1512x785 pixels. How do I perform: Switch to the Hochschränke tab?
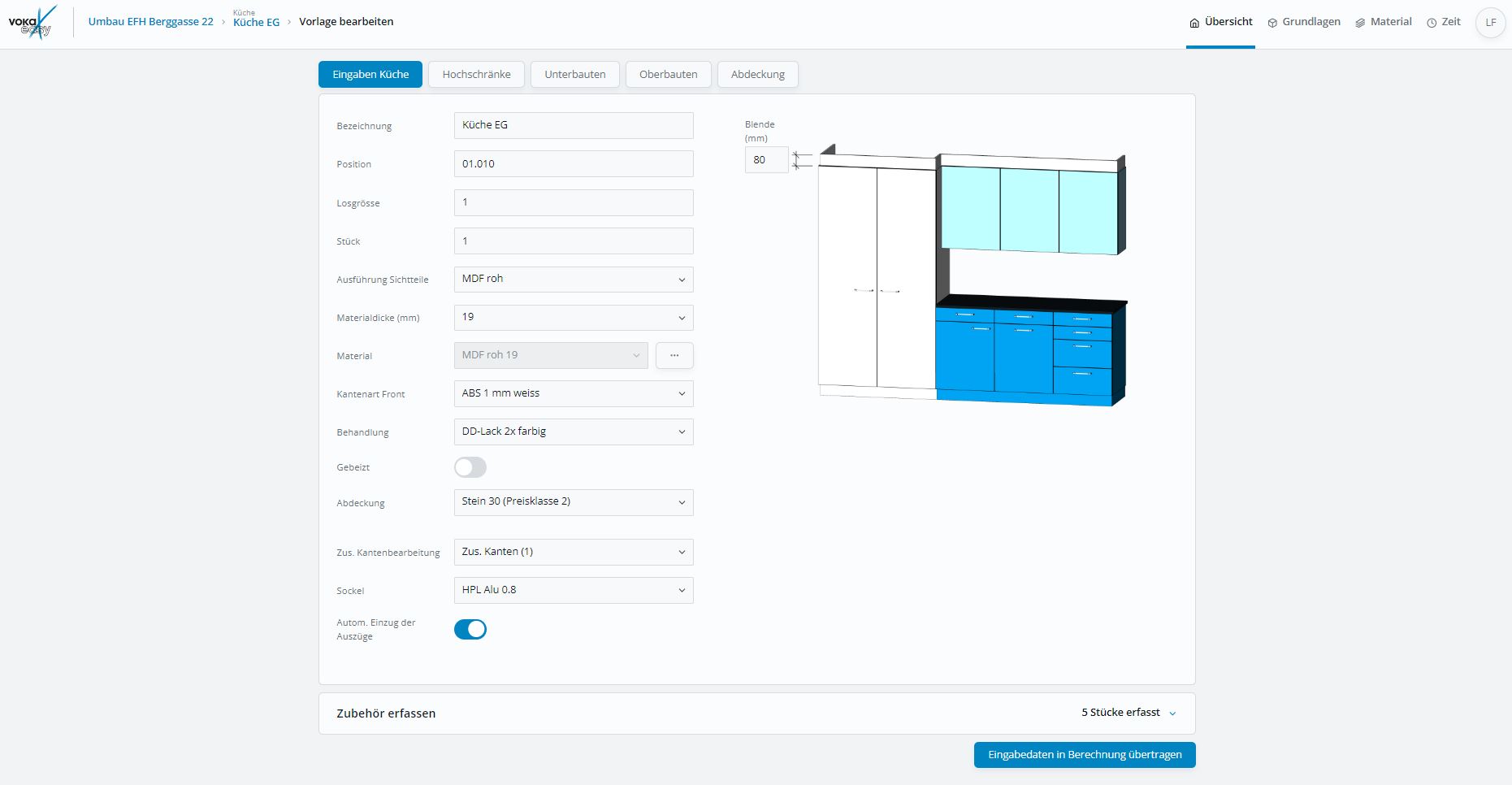[x=476, y=74]
